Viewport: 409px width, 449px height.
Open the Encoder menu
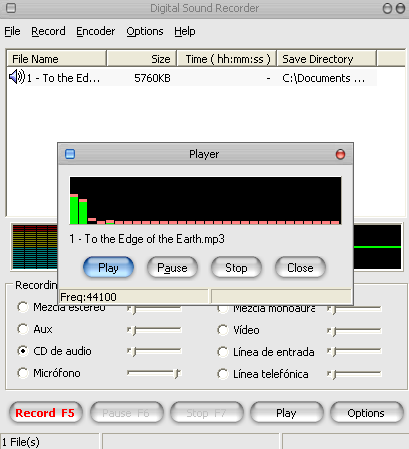coord(96,31)
